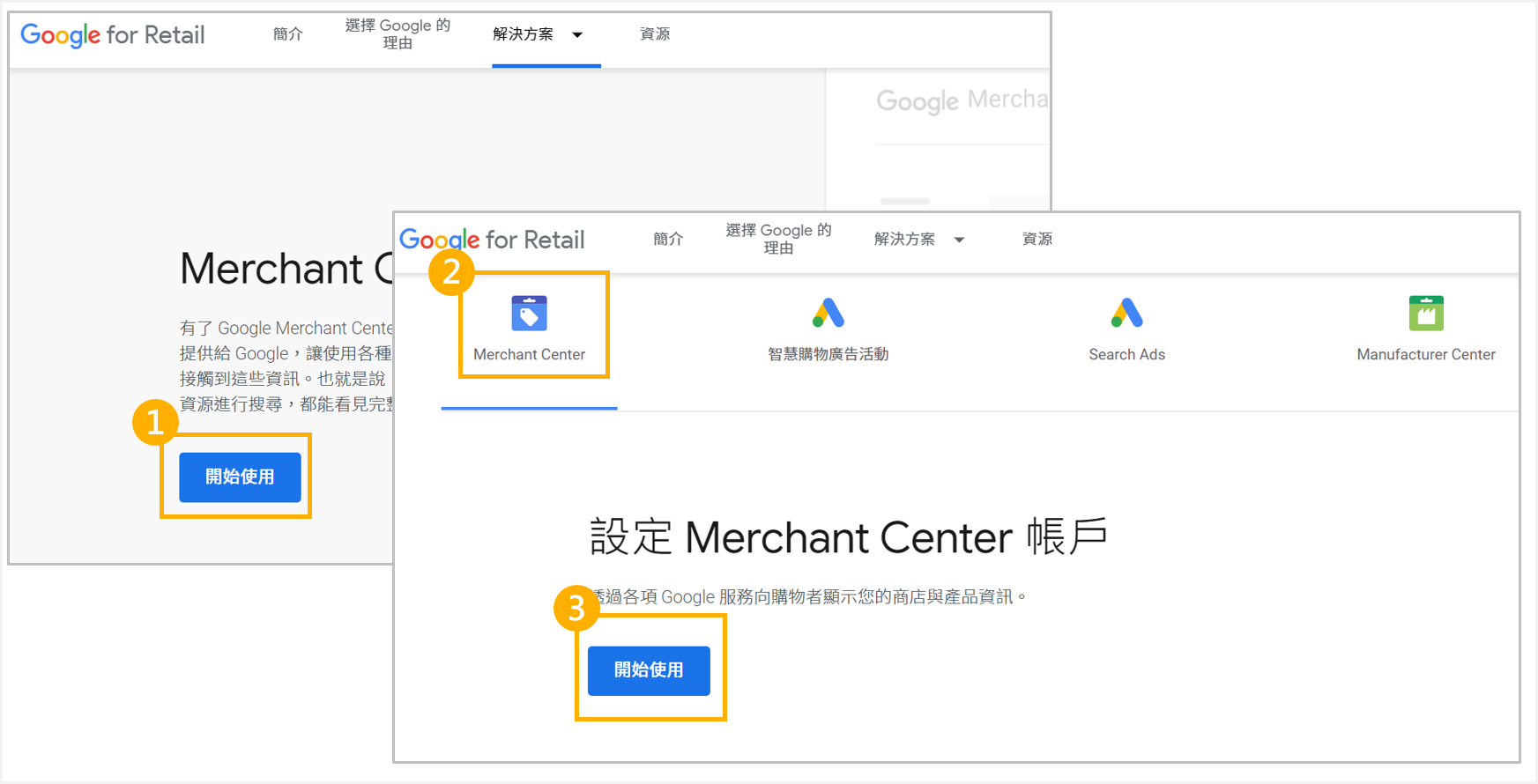1538x784 pixels.
Task: Switch to the Merchant Center tab label
Action: click(x=529, y=354)
